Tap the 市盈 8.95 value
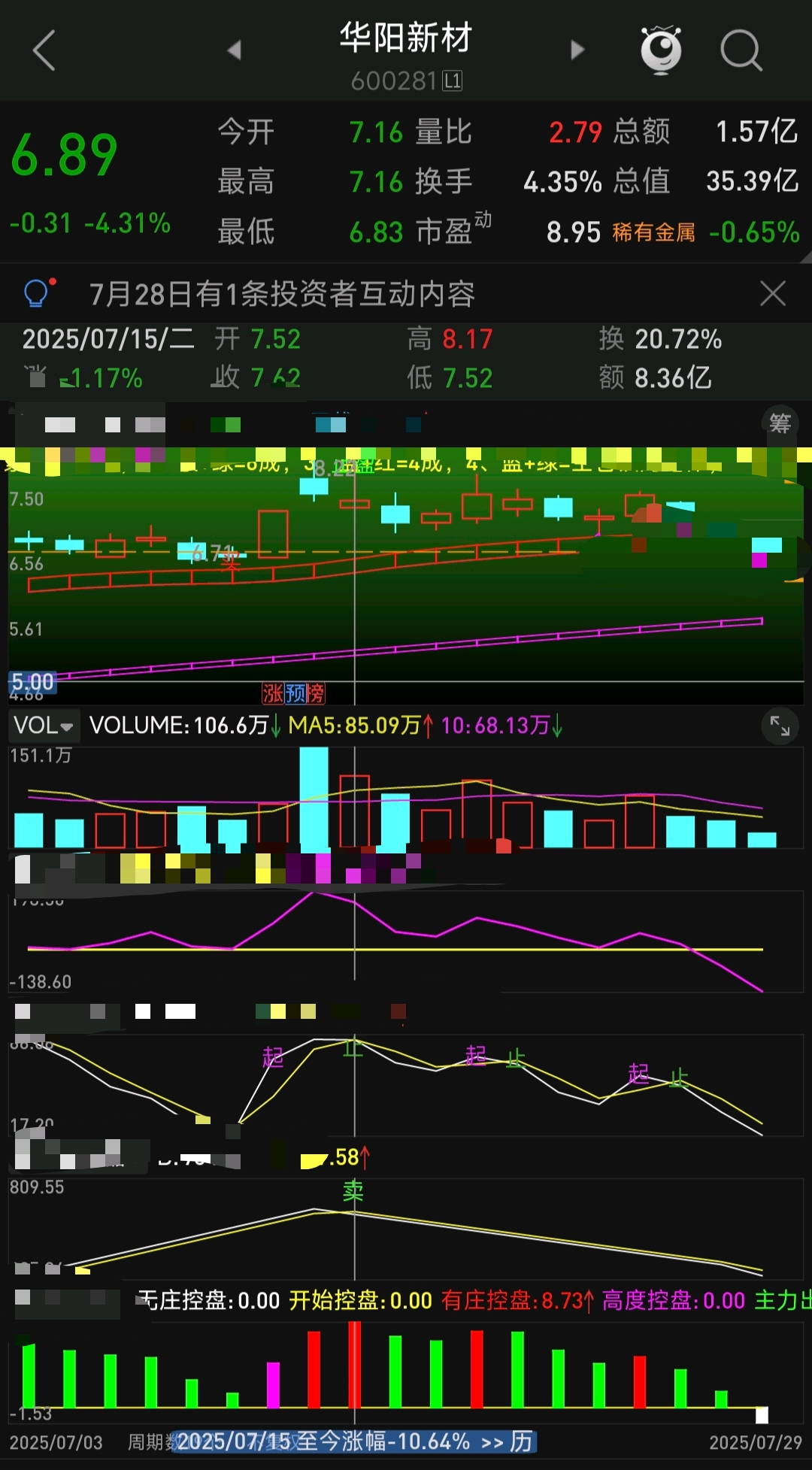Screen dimensions: 812x1470 [574, 232]
